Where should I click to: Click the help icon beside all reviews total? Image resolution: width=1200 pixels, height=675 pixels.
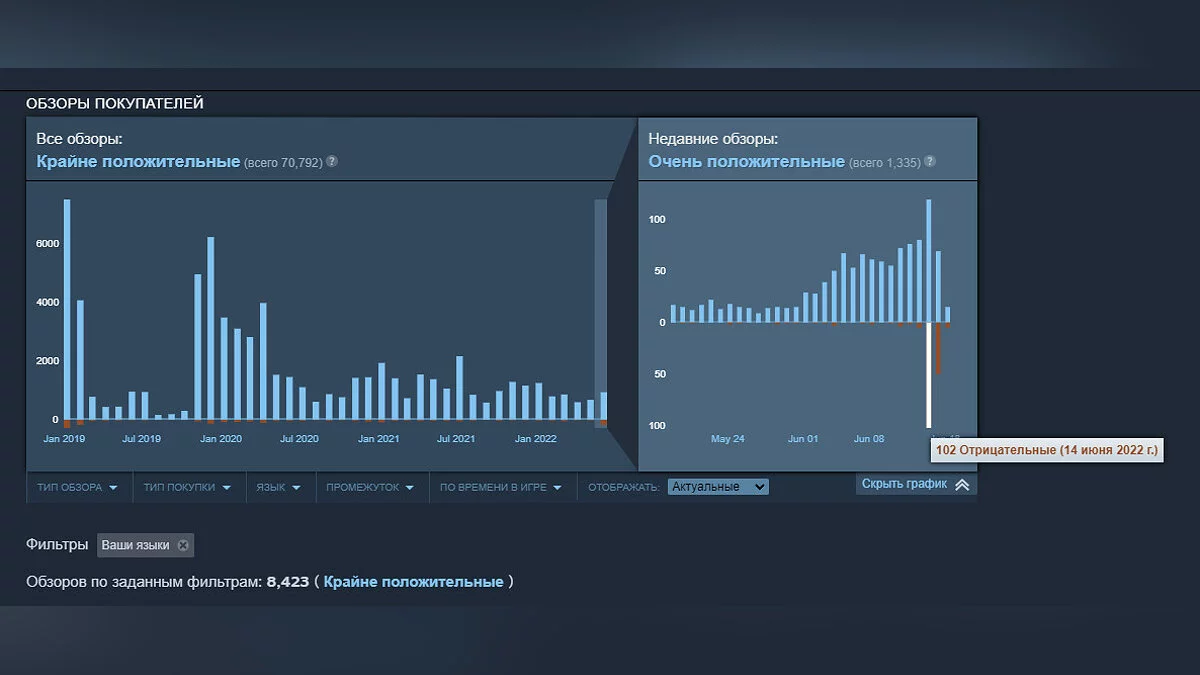pyautogui.click(x=332, y=161)
